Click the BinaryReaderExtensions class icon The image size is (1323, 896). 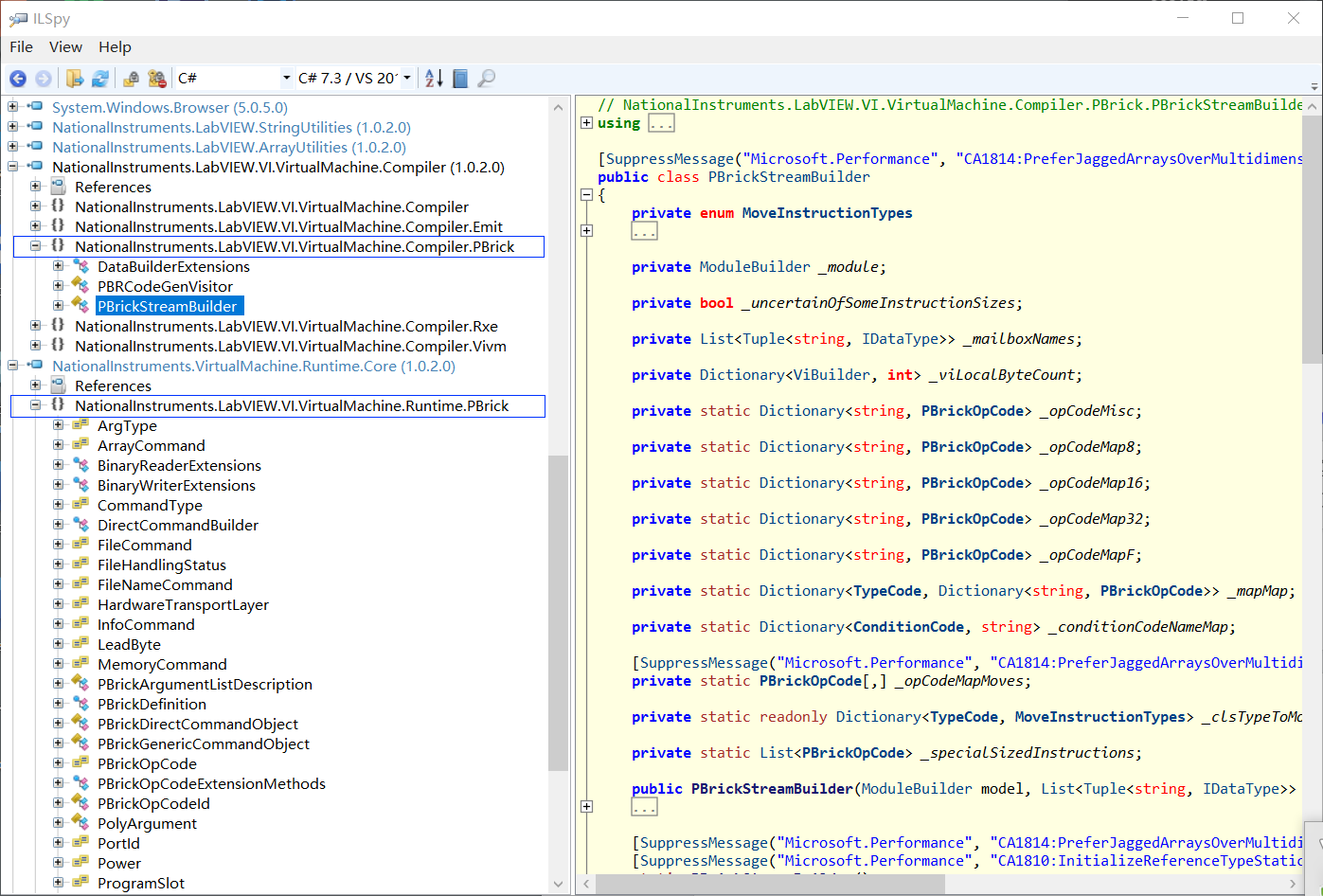click(80, 465)
